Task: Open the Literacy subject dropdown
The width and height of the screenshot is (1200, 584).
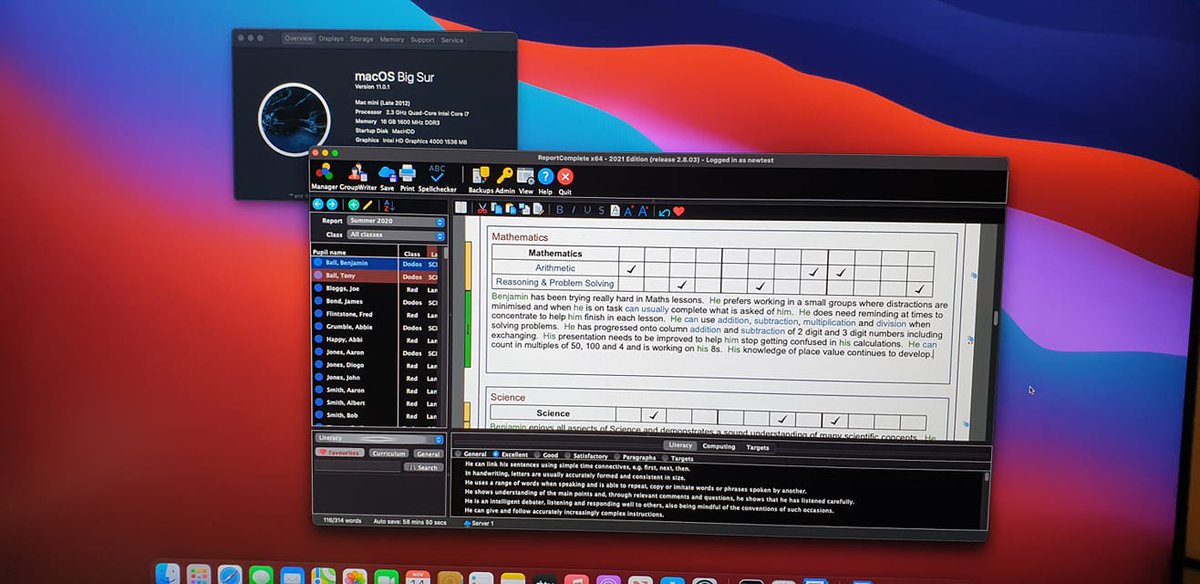Action: (x=370, y=438)
